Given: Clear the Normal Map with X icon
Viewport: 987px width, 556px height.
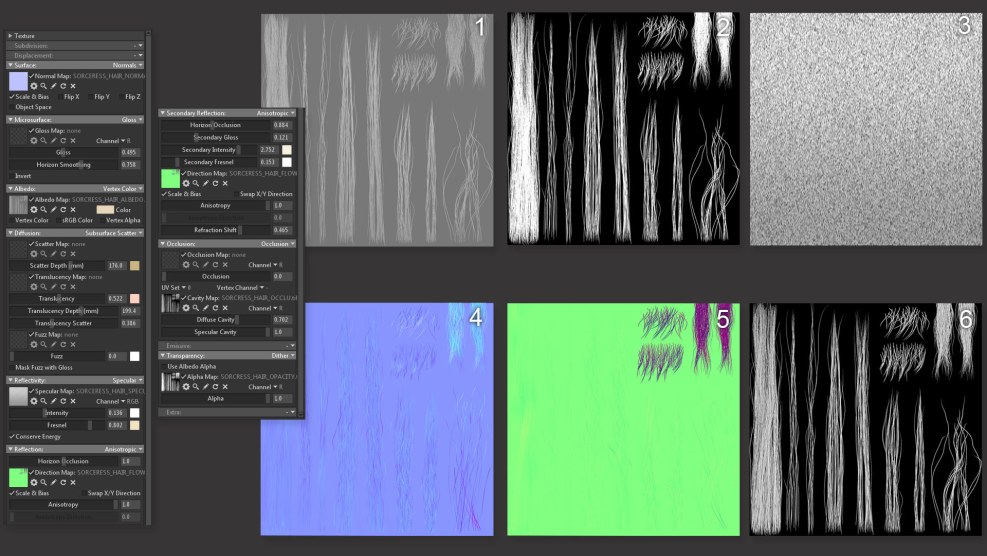Looking at the screenshot, I should (73, 86).
